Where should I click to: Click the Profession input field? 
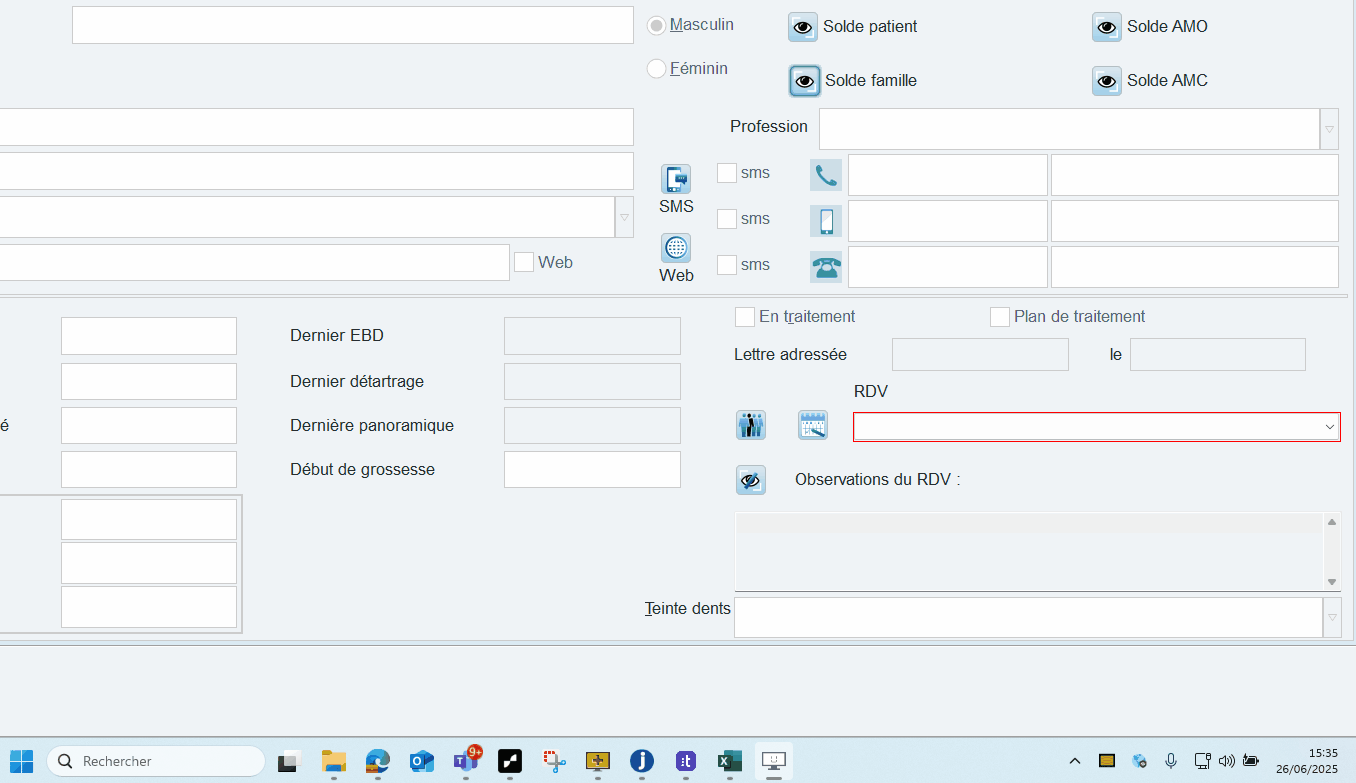pyautogui.click(x=1070, y=129)
